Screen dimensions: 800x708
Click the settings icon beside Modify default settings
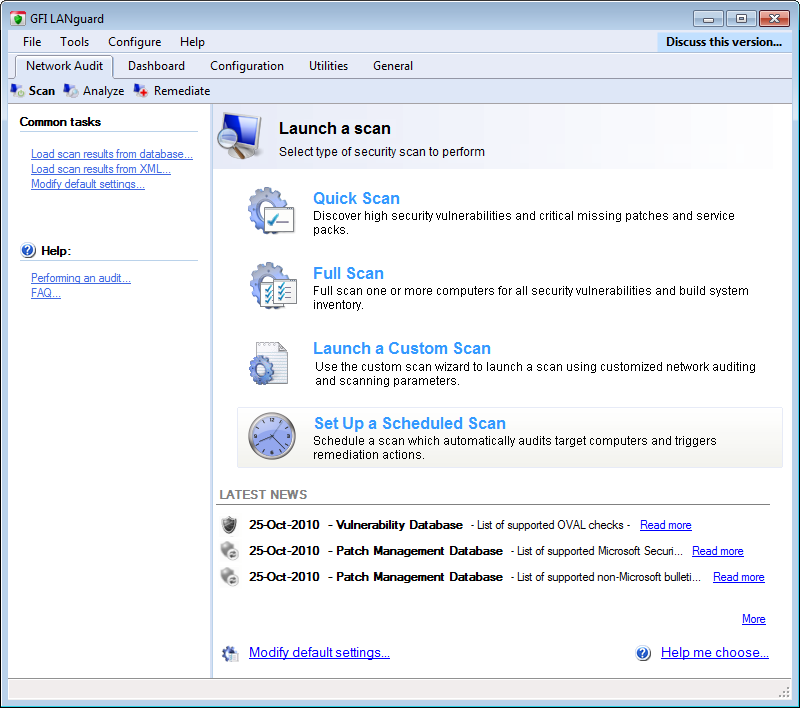230,653
